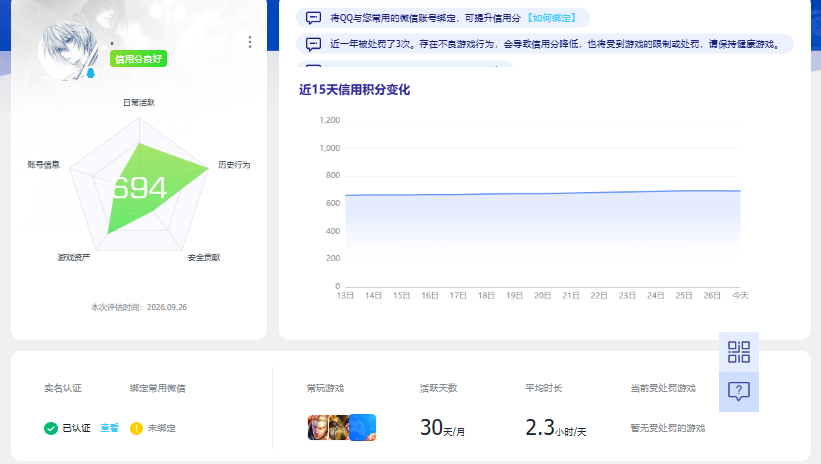Image resolution: width=821 pixels, height=464 pixels.
Task: Click the 活跃天数 heading
Action: click(x=439, y=388)
